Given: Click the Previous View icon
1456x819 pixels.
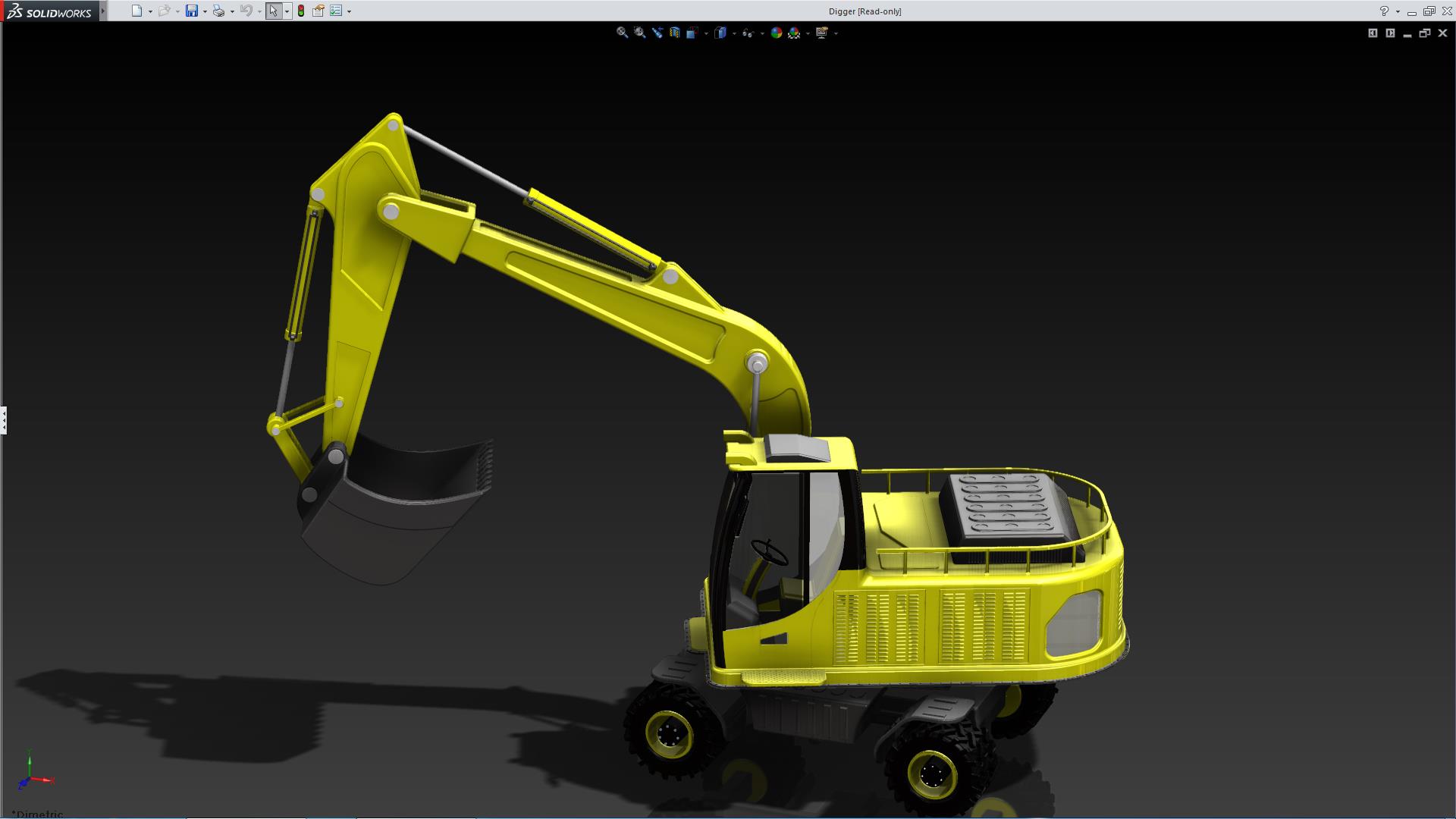Looking at the screenshot, I should coord(657,33).
